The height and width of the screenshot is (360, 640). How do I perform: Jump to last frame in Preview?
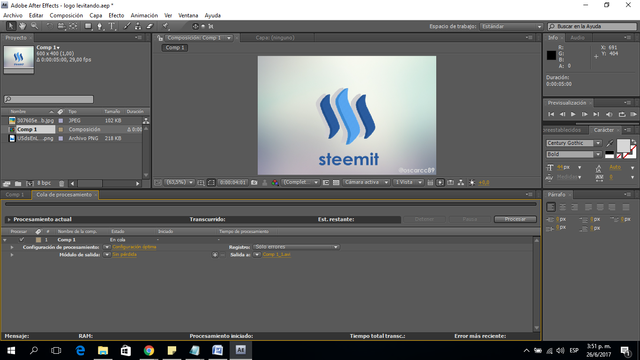tap(596, 114)
